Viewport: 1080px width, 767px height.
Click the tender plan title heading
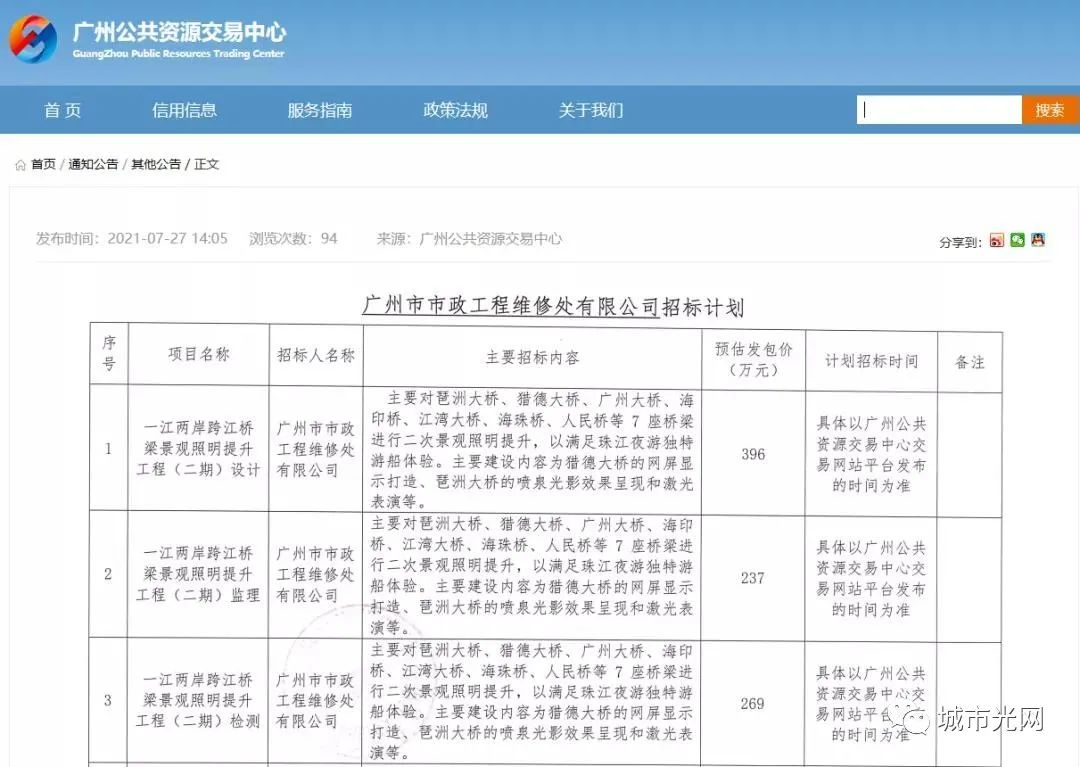coord(552,306)
